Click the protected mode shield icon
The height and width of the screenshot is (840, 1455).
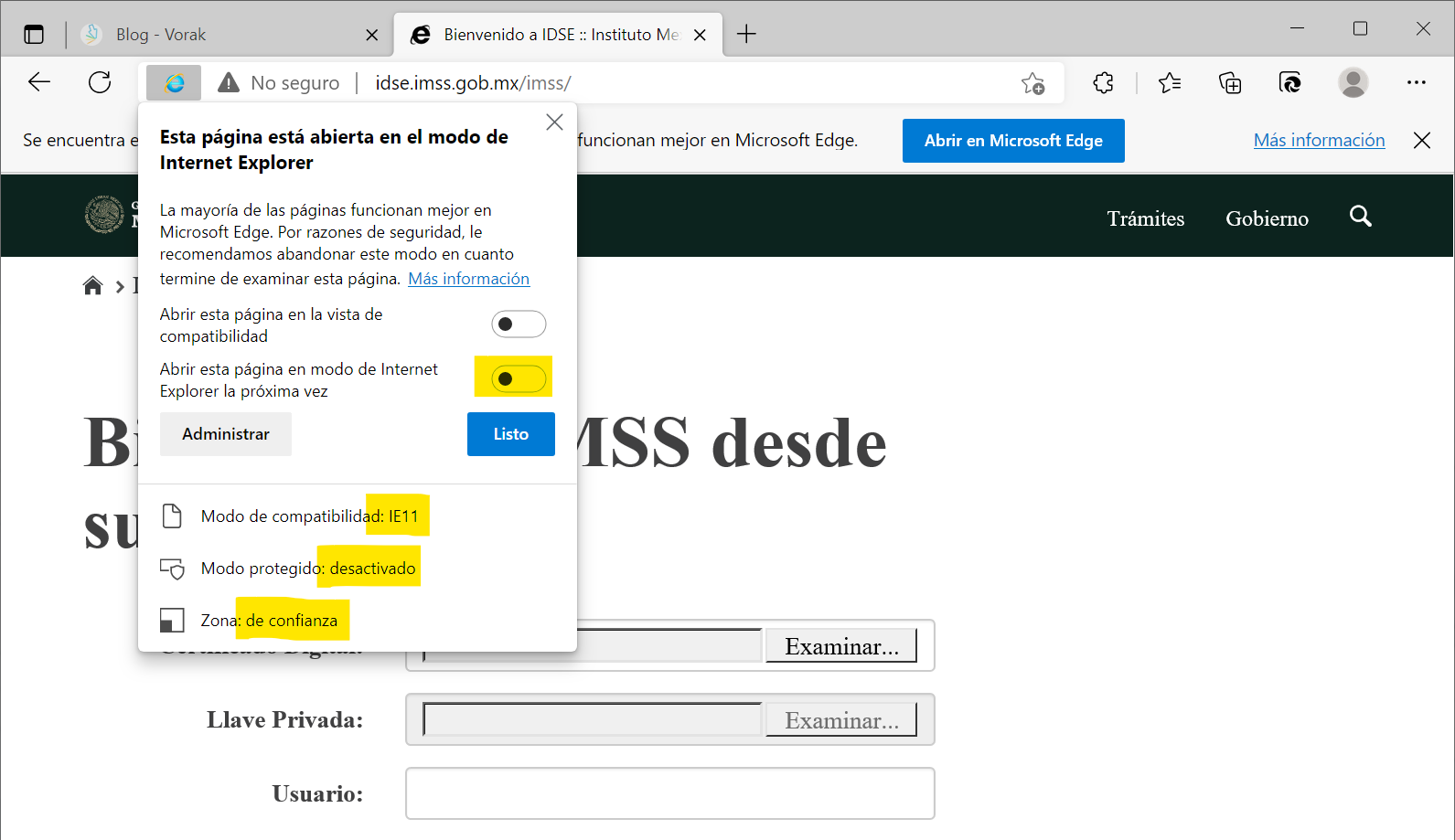(172, 569)
